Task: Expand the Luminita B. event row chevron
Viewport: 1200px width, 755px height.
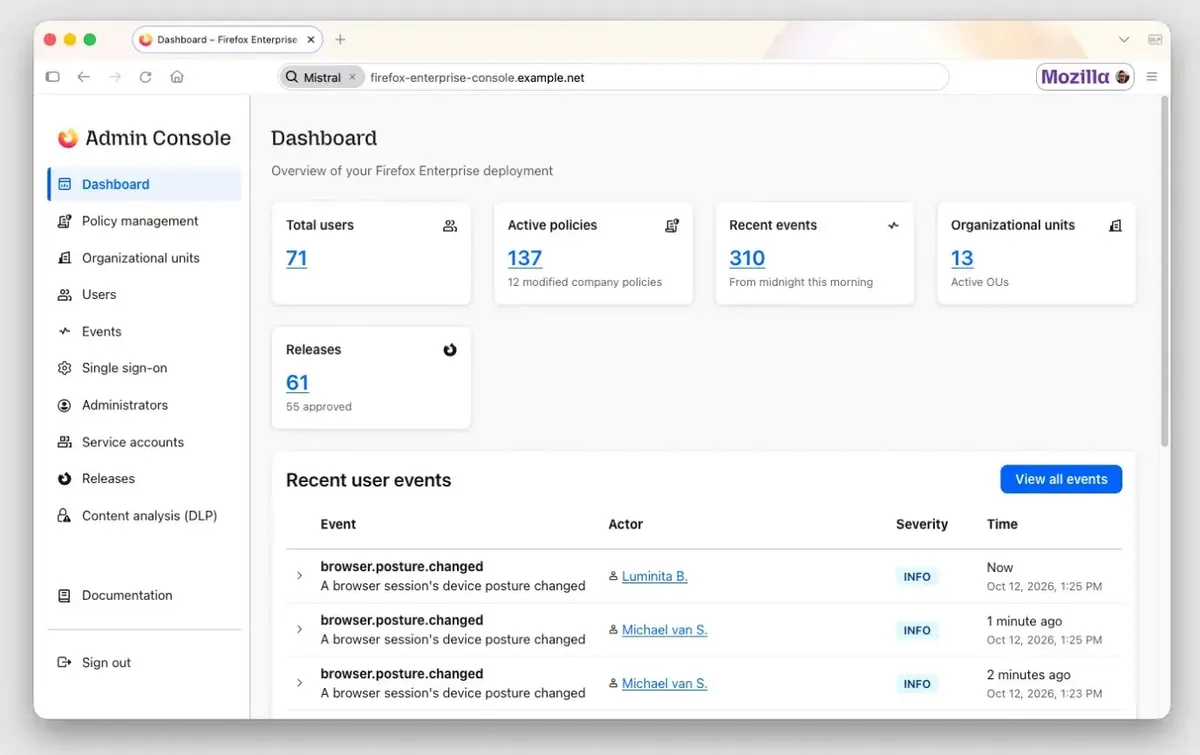Action: [x=299, y=576]
